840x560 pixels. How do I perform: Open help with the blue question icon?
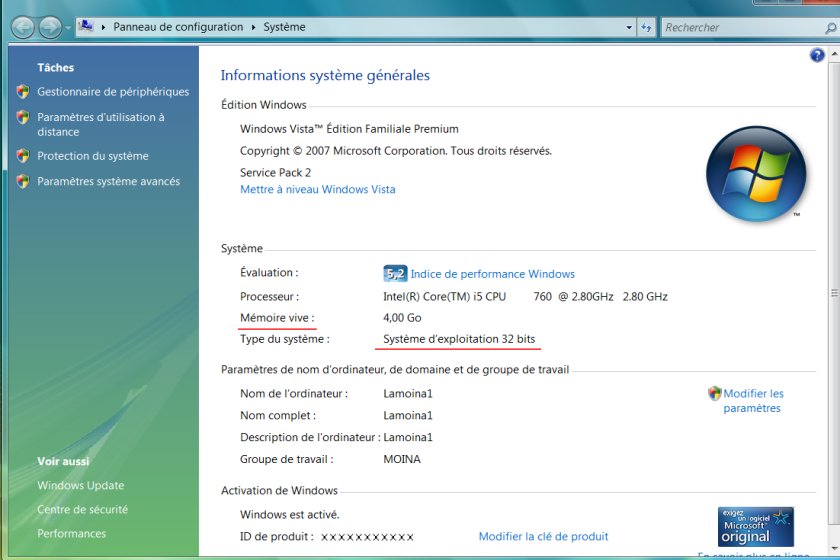817,55
